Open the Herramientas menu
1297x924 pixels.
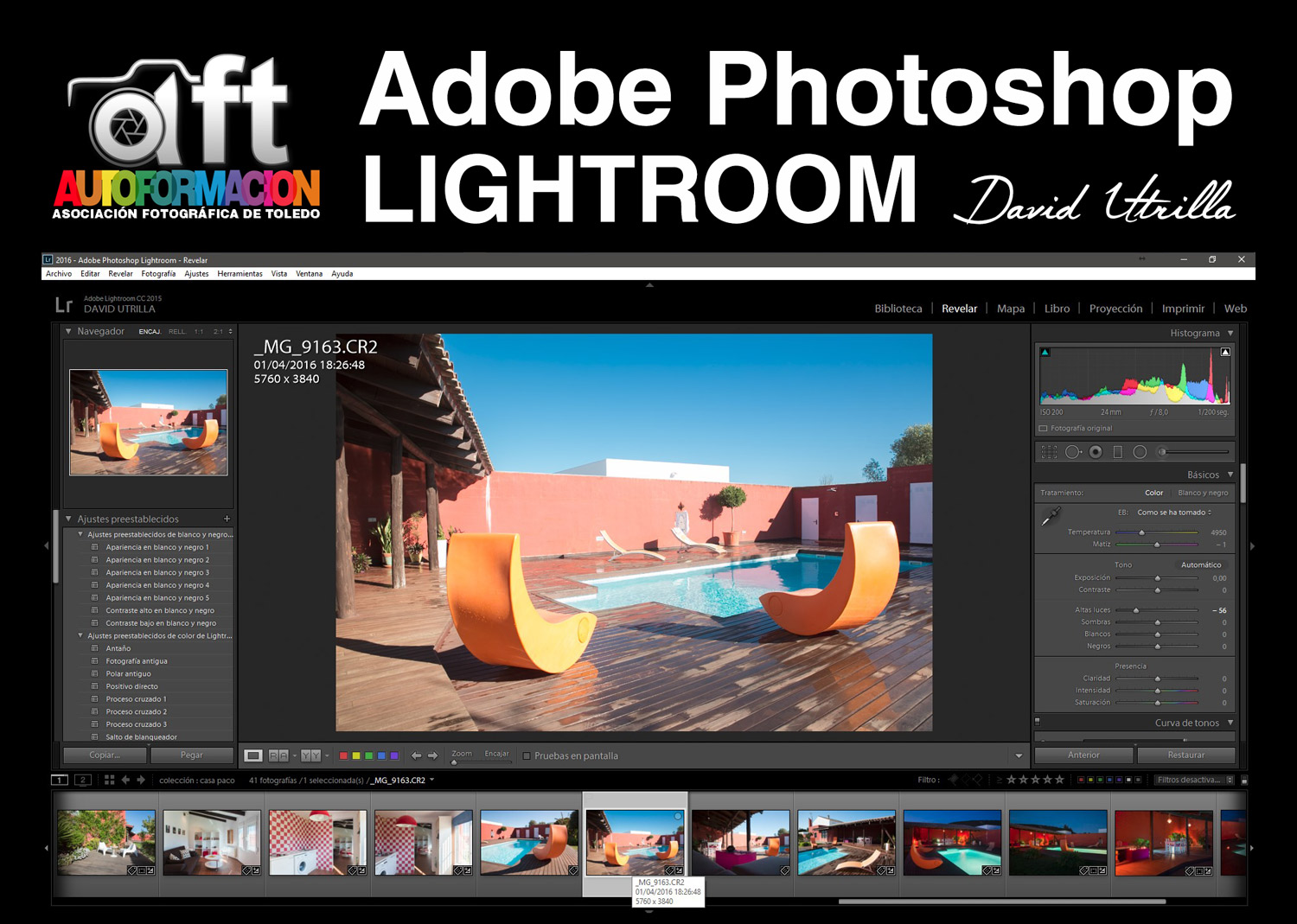tap(240, 274)
